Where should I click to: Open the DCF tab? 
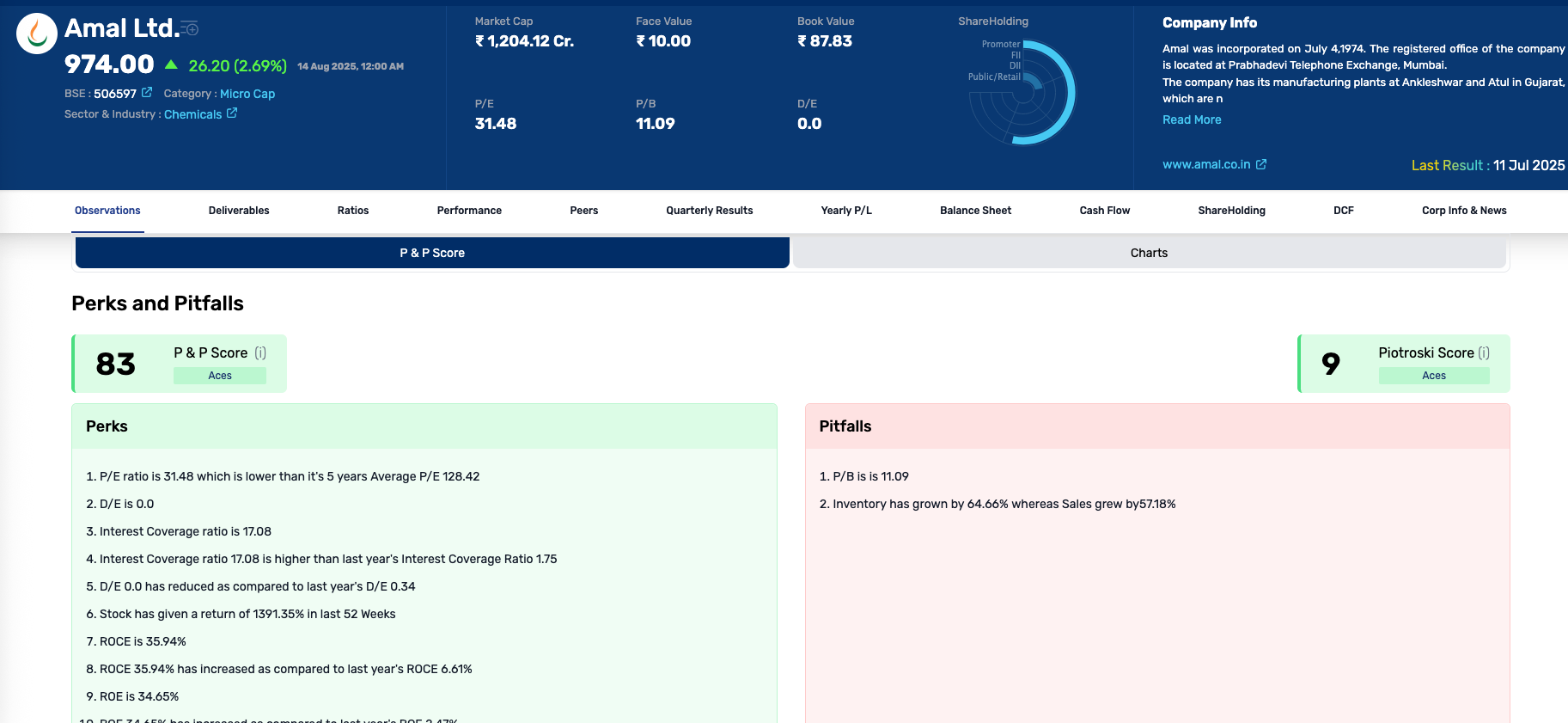coord(1344,211)
